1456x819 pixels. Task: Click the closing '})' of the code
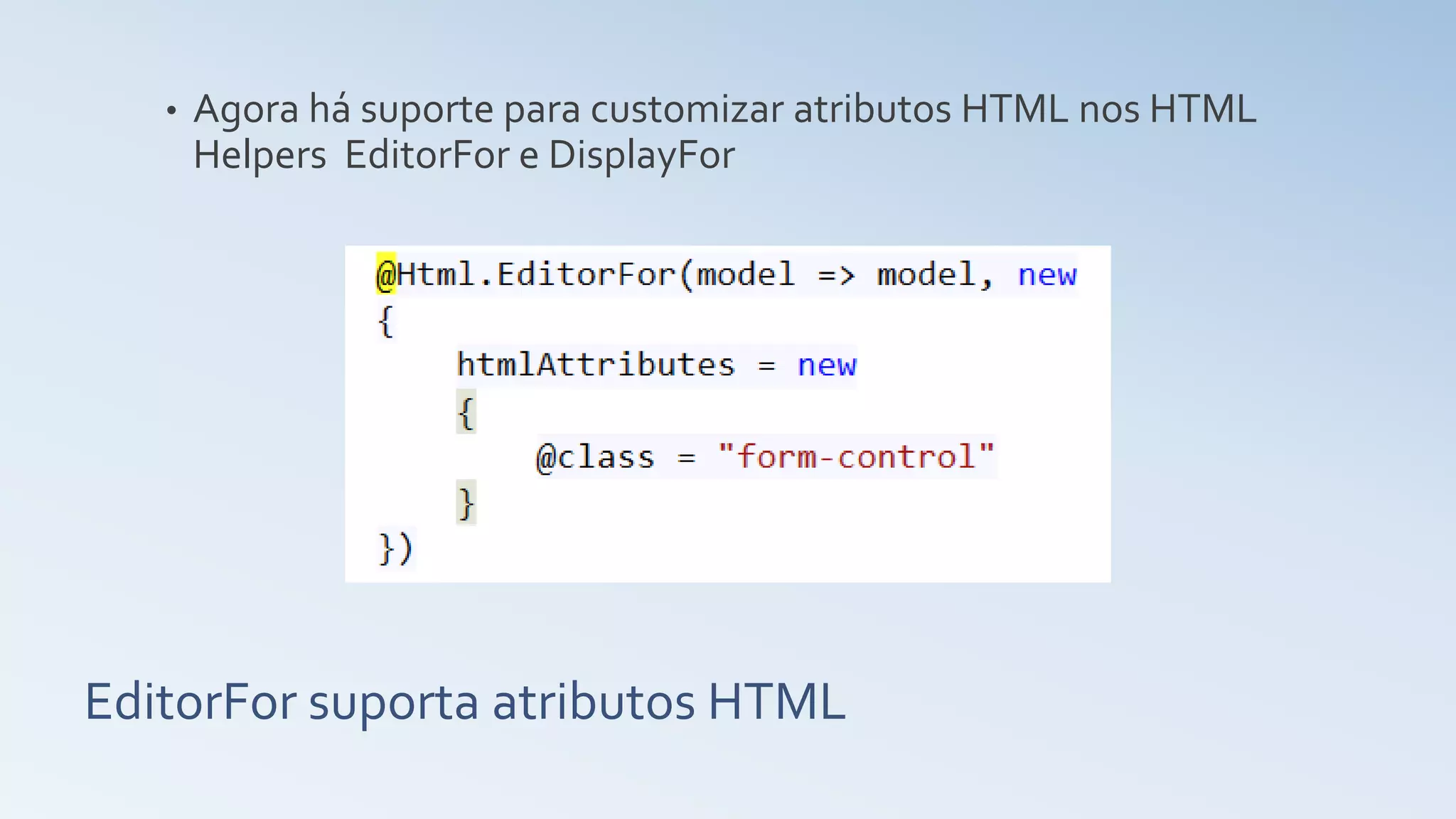click(395, 548)
